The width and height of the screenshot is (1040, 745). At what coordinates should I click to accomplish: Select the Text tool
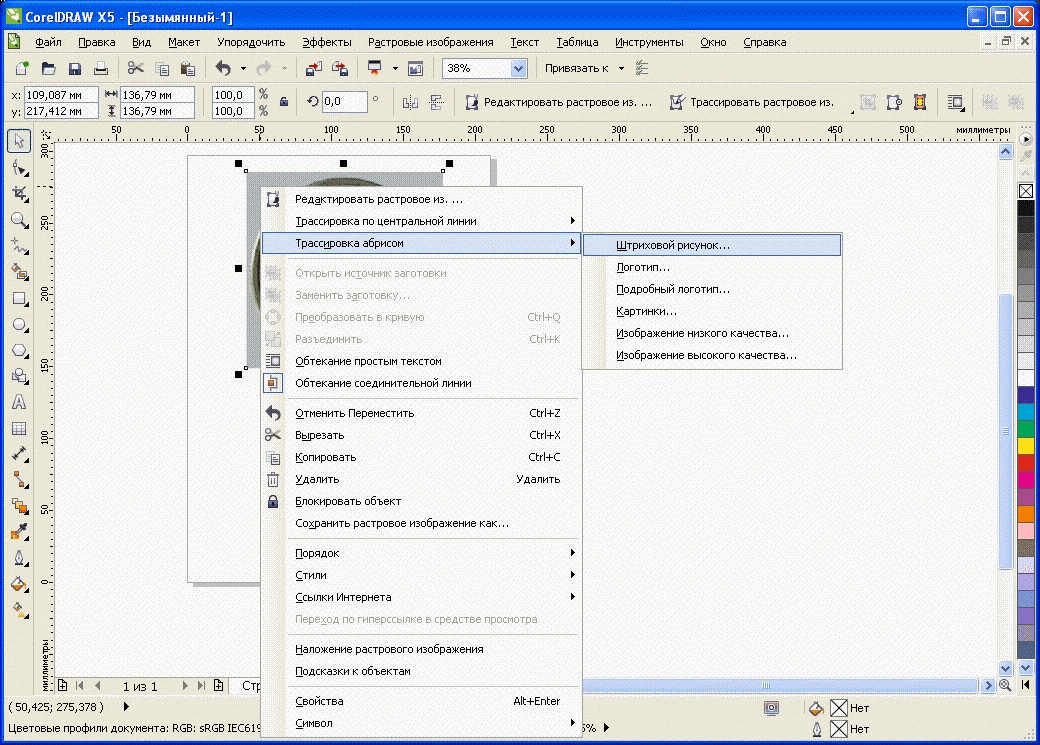tap(19, 402)
